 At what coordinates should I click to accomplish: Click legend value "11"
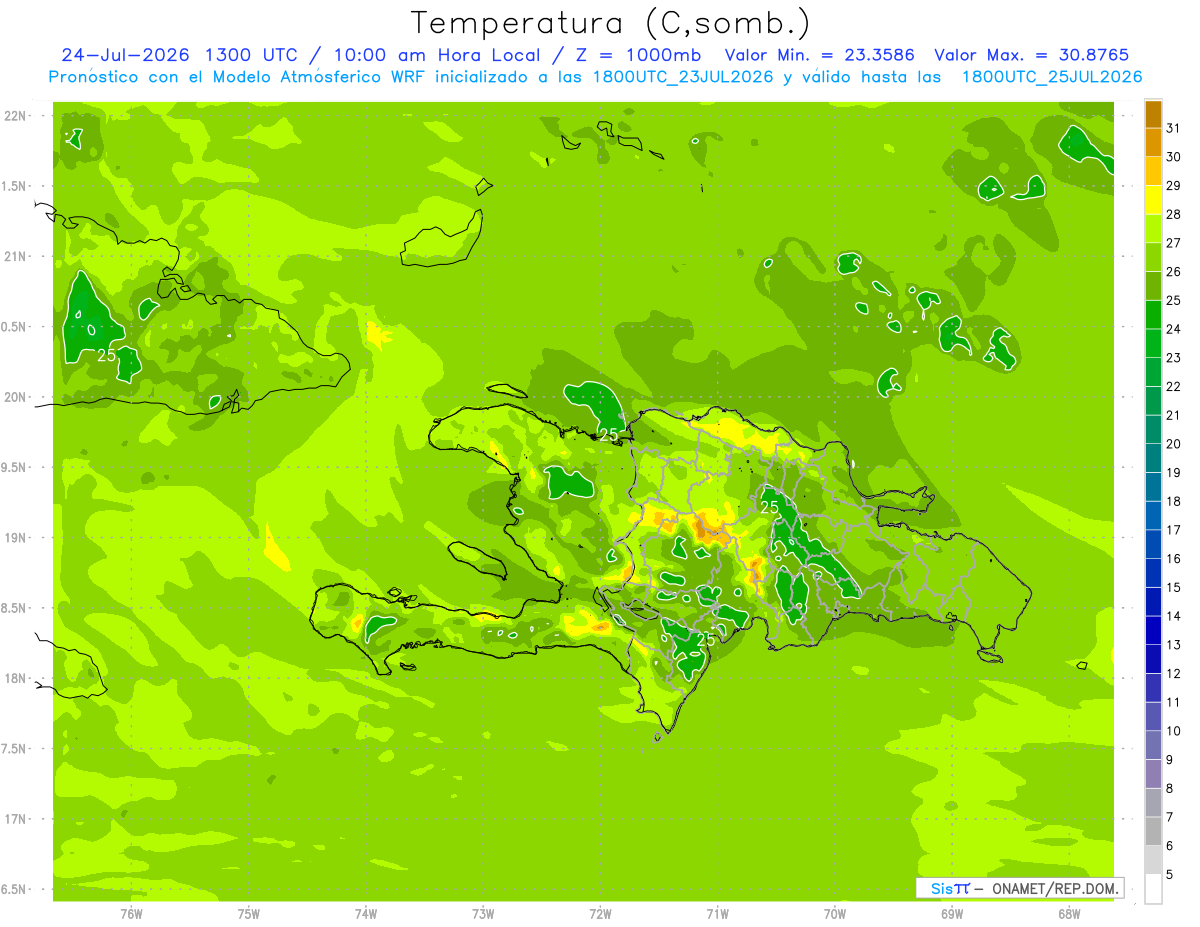[x=1173, y=703]
